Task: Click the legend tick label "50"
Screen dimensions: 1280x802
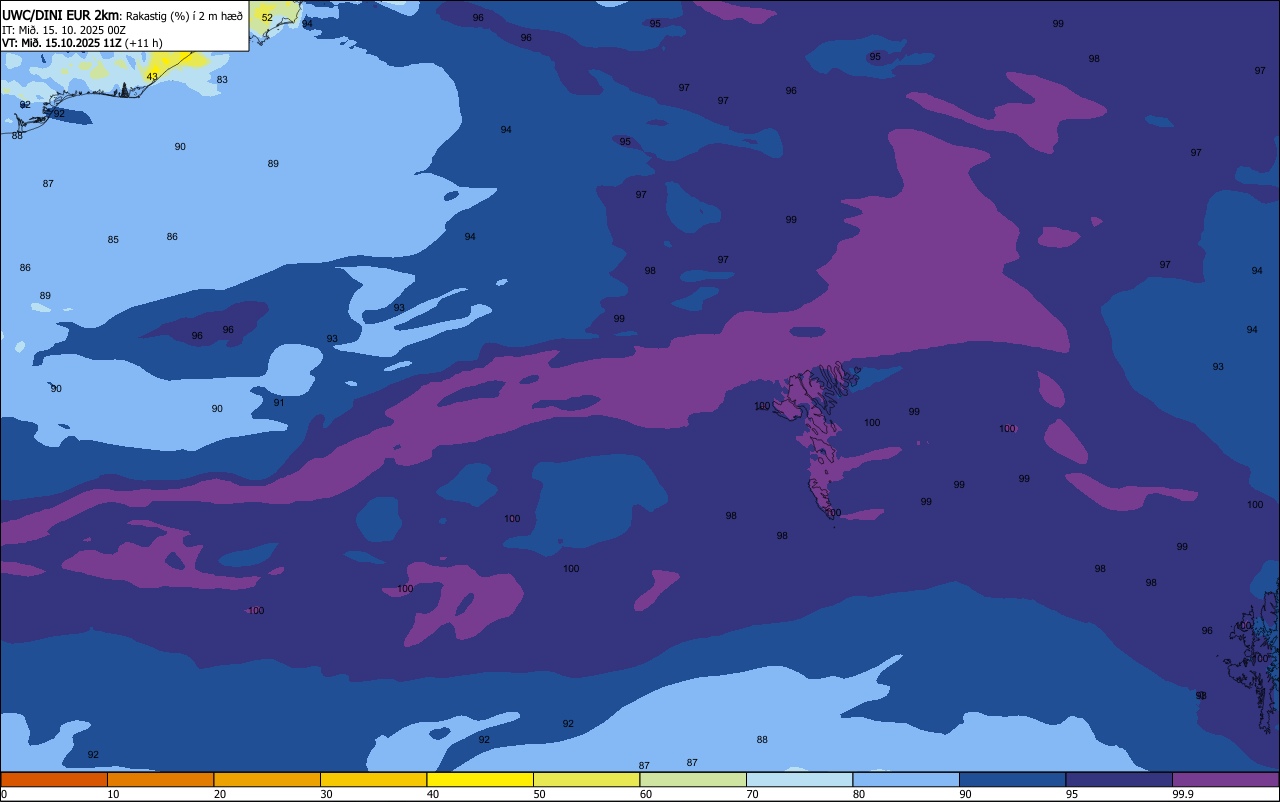Action: [539, 794]
